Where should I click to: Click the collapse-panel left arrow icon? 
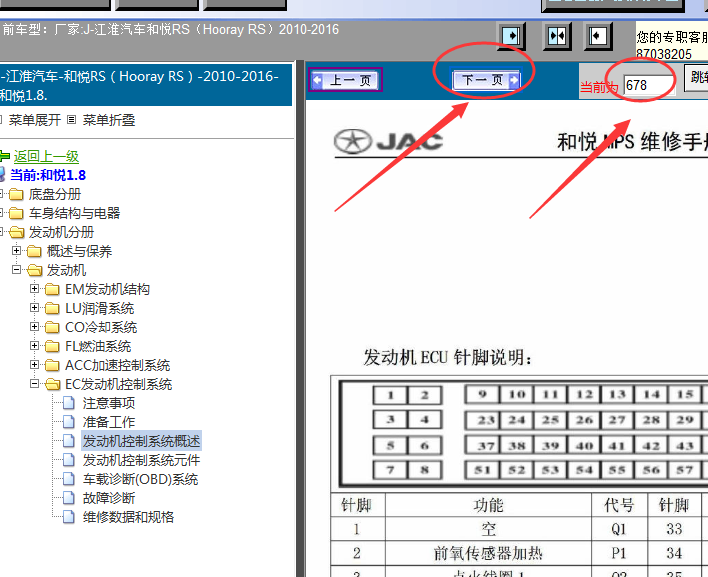tap(598, 36)
